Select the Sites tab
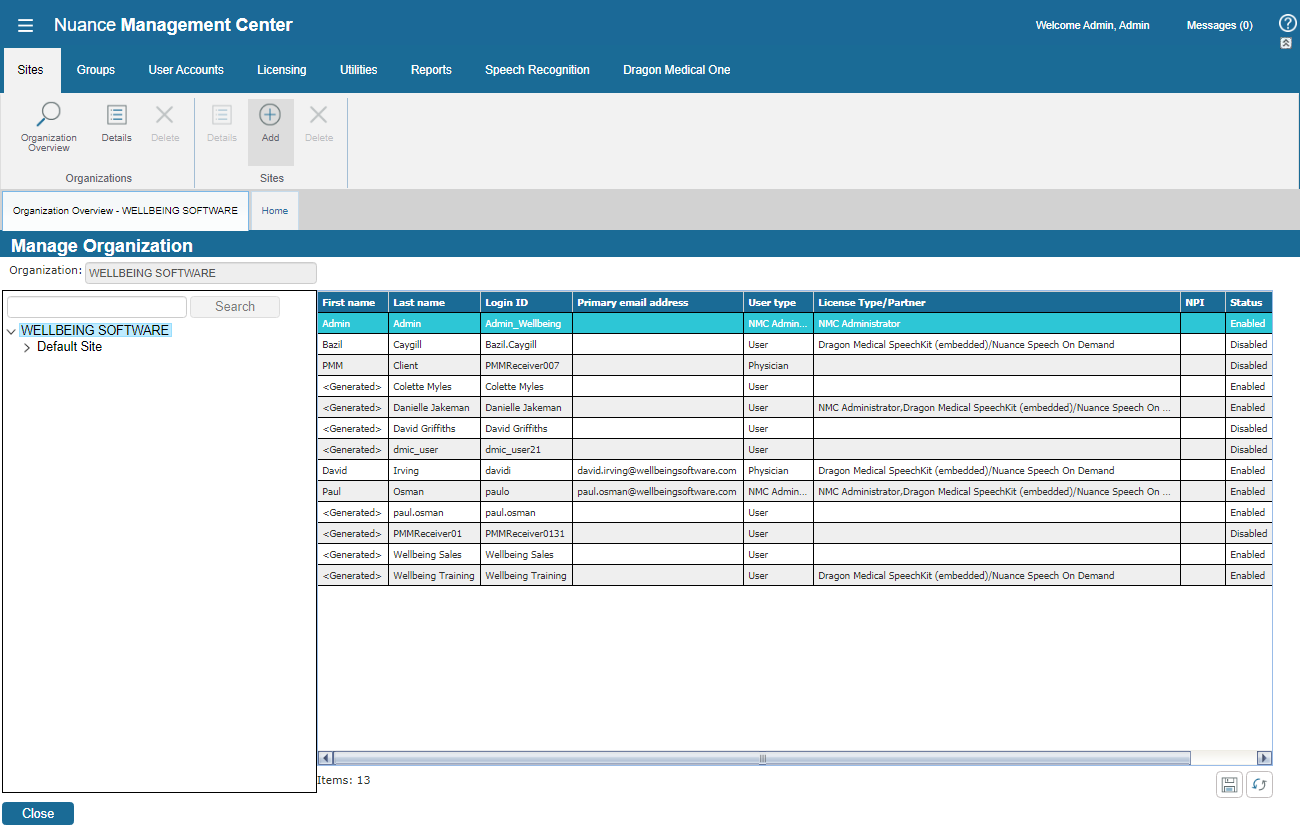 point(31,70)
